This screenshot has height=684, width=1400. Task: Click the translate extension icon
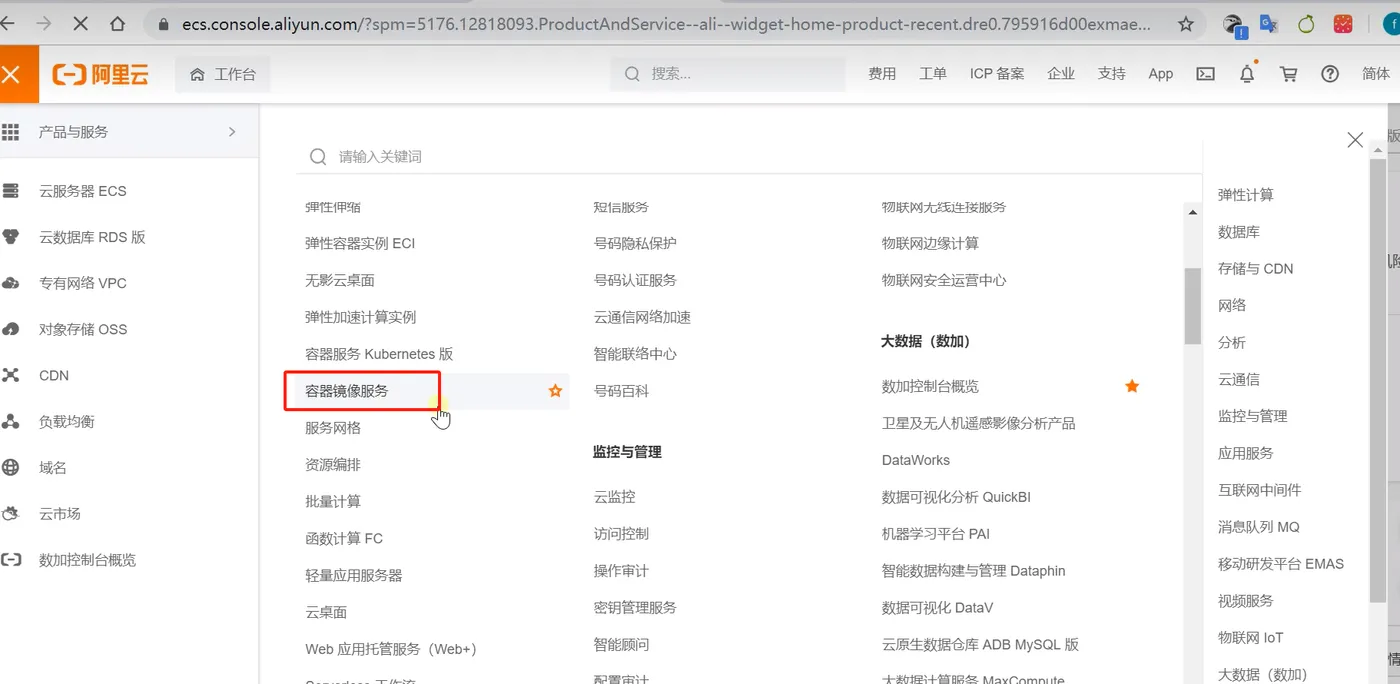[x=1268, y=24]
